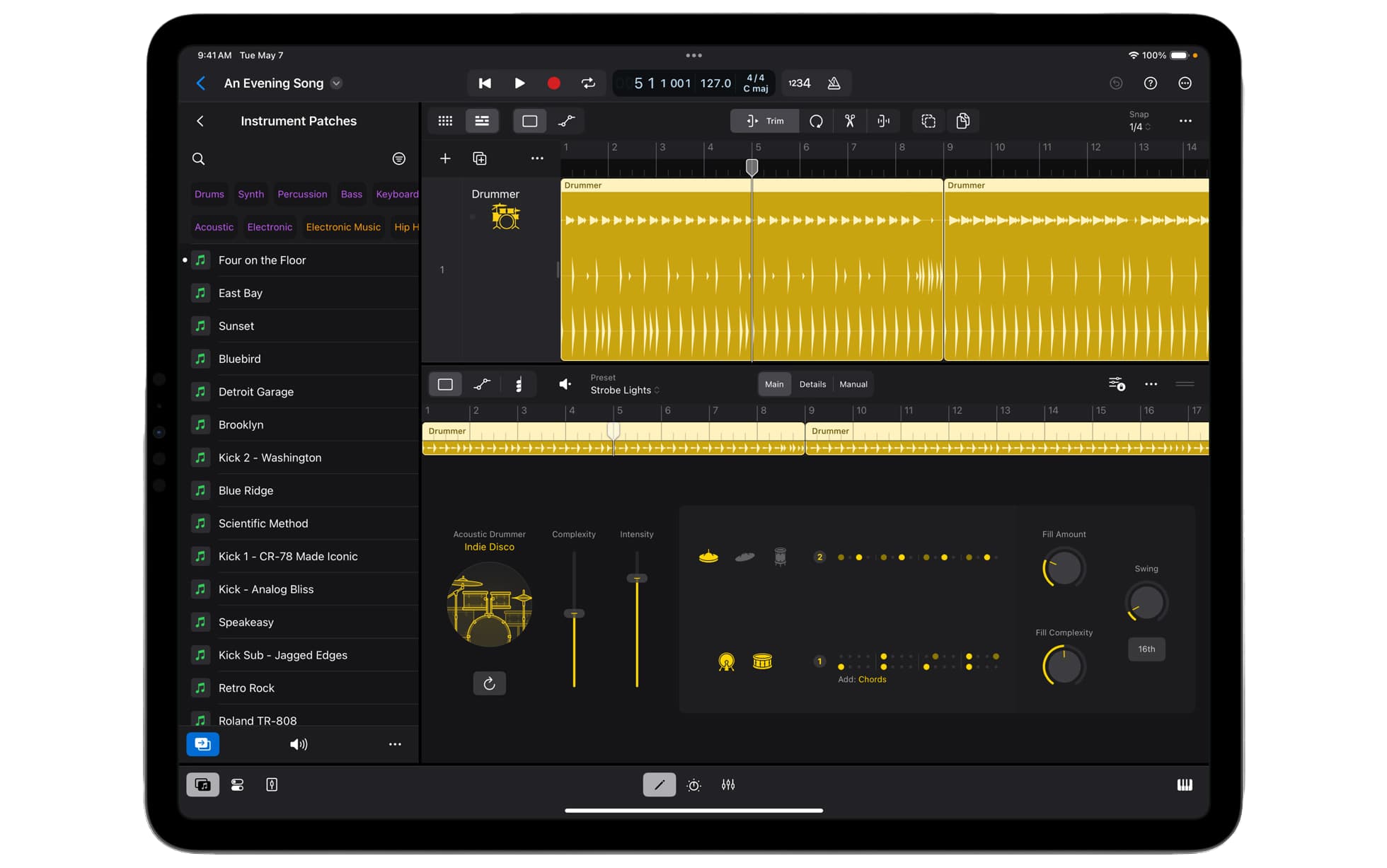This screenshot has height=868, width=1387.
Task: Open tracks area more options menu
Action: pyautogui.click(x=1185, y=121)
